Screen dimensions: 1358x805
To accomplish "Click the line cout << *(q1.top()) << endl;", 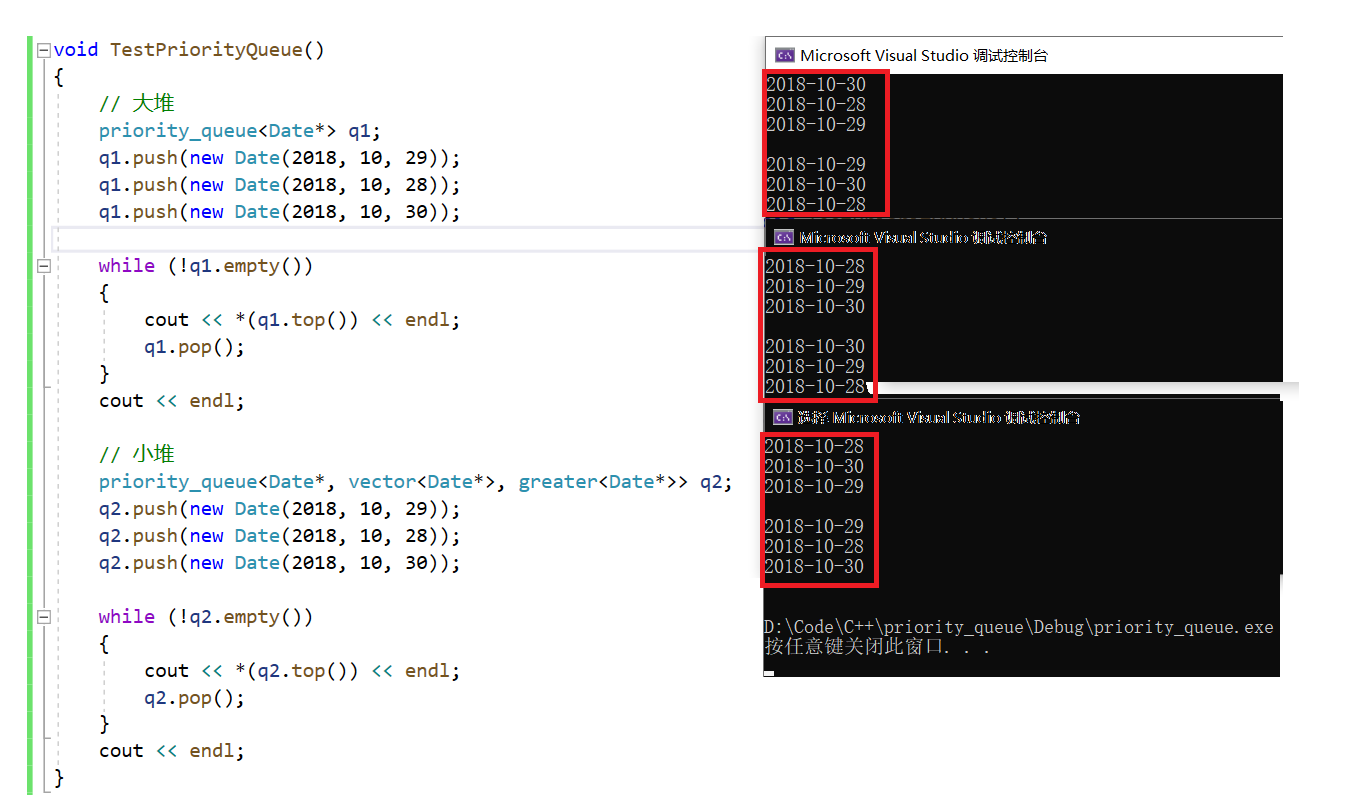I will coord(302,320).
